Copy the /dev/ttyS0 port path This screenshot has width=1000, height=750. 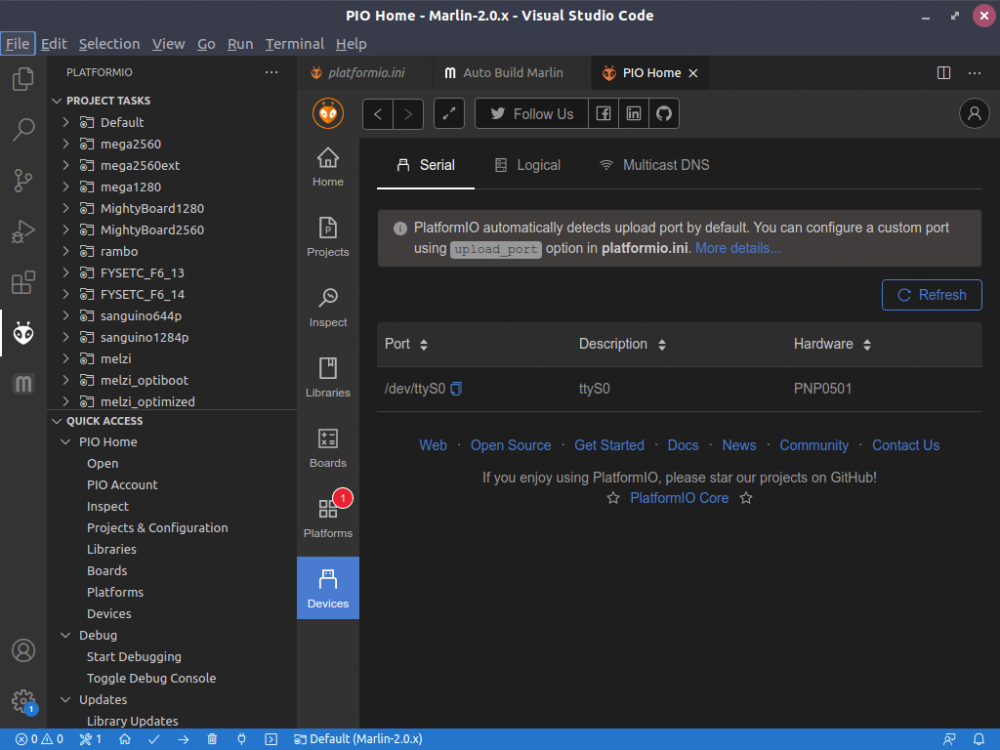(x=456, y=388)
